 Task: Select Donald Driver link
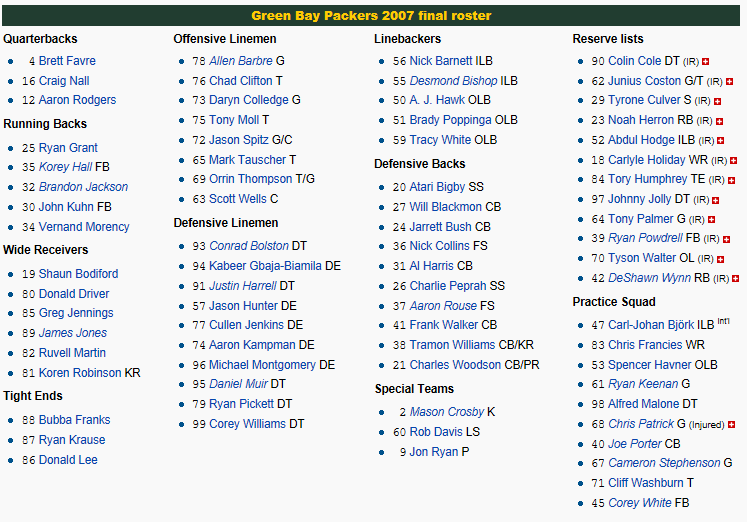(74, 294)
